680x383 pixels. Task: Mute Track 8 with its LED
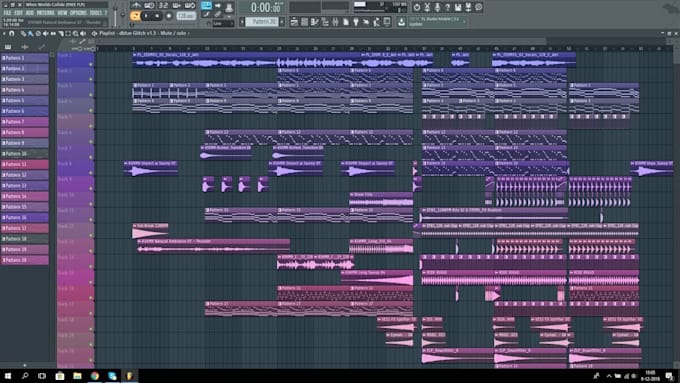click(x=91, y=173)
